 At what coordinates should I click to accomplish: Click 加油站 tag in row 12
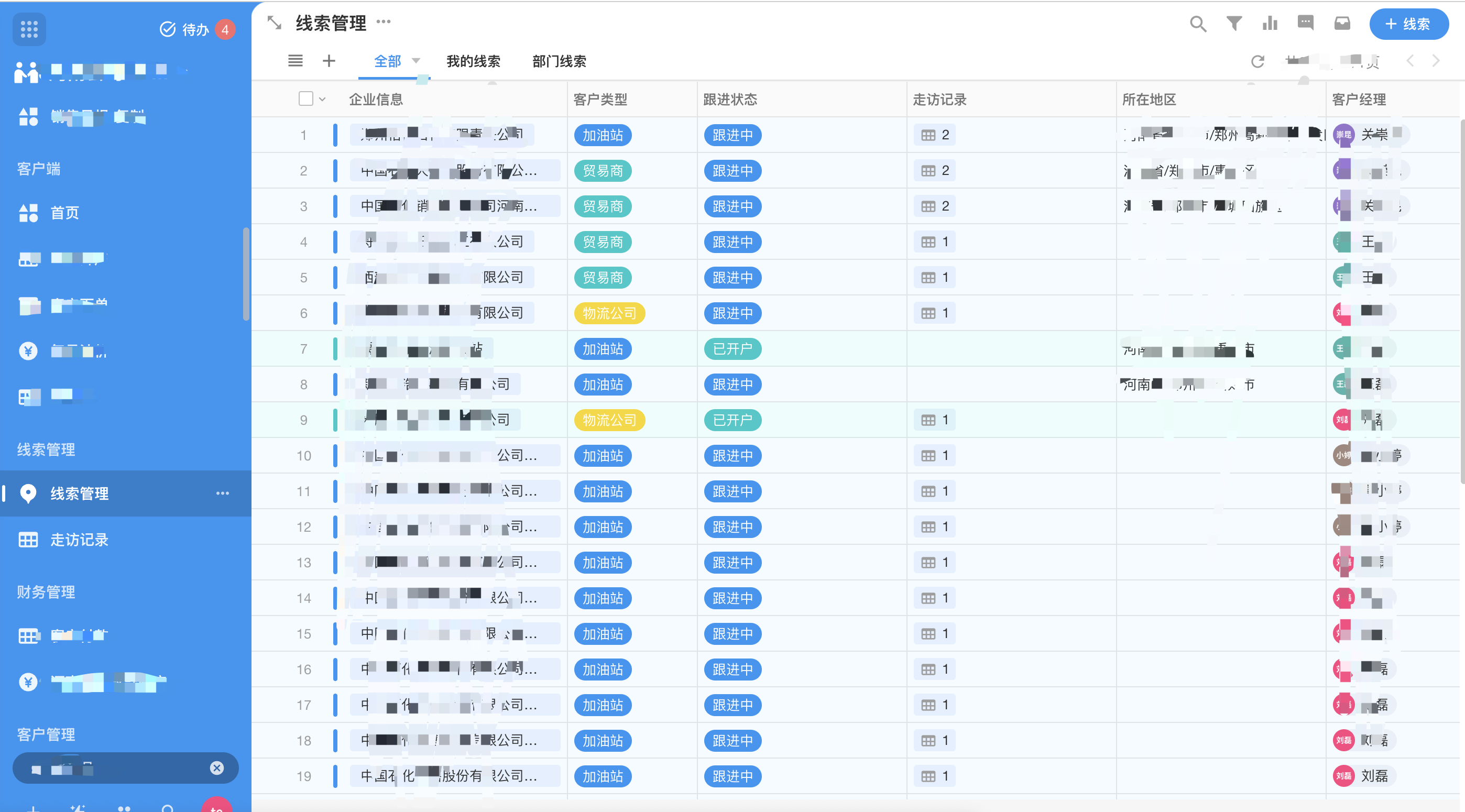click(x=603, y=527)
